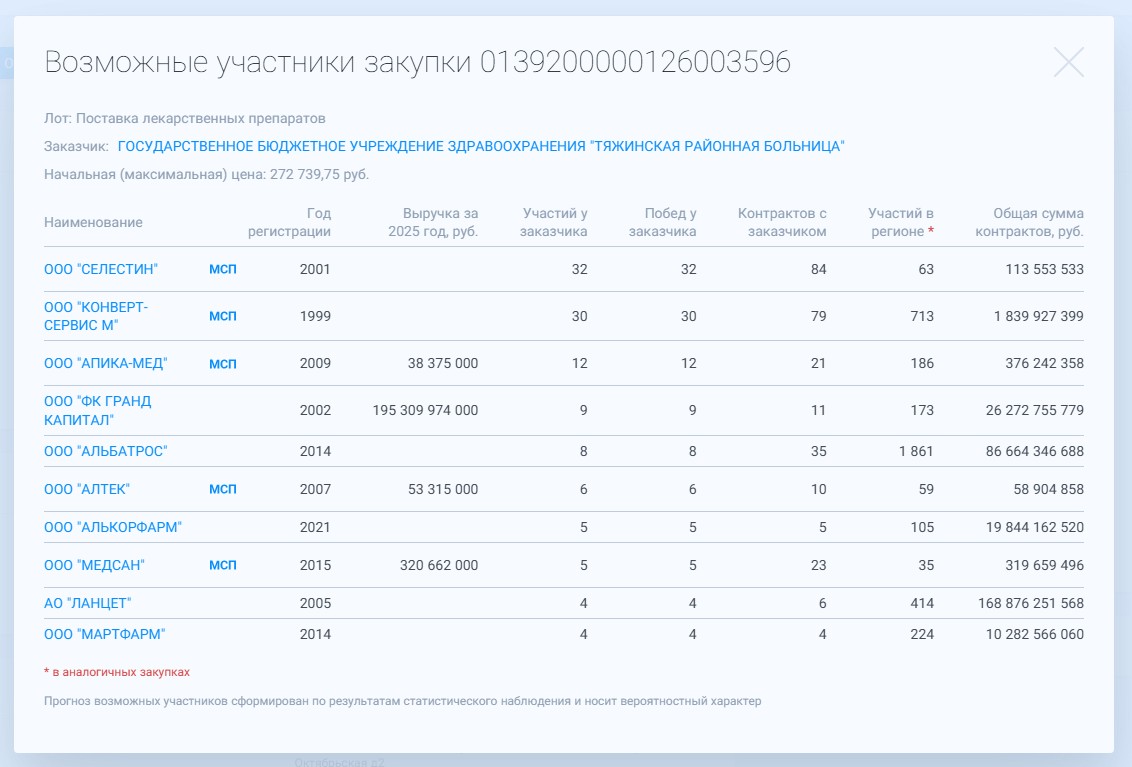Select contracts count 79 for КОНВЕРТ-СЕРВИС М

tap(818, 316)
